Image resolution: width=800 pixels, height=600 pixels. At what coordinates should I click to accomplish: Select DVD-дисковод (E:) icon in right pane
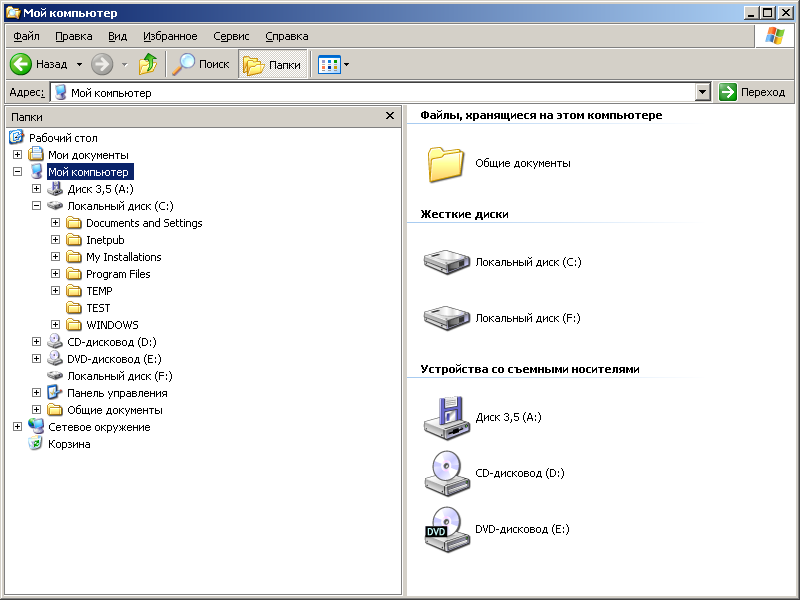[x=446, y=530]
